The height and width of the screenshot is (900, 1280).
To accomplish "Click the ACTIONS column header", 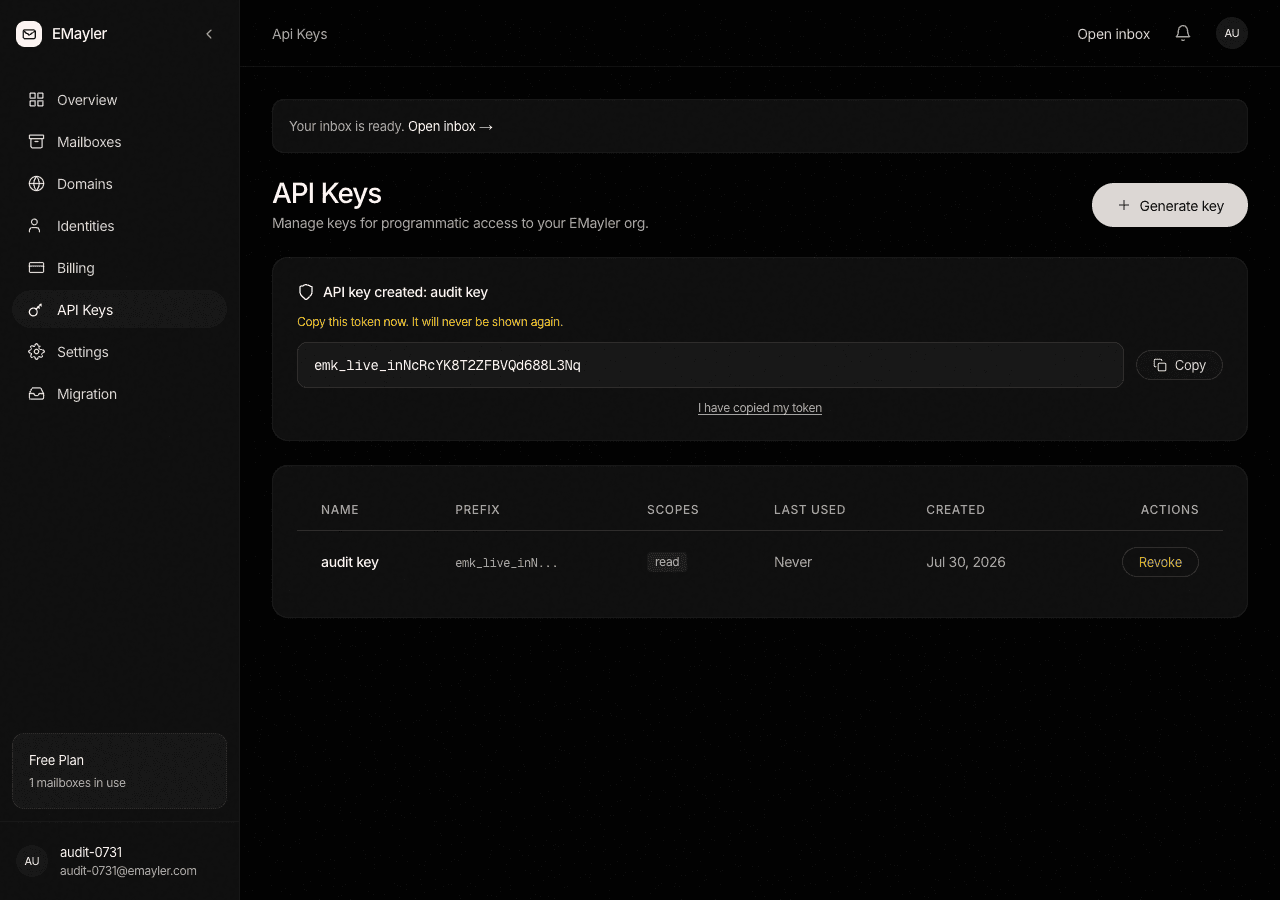I will (x=1170, y=510).
